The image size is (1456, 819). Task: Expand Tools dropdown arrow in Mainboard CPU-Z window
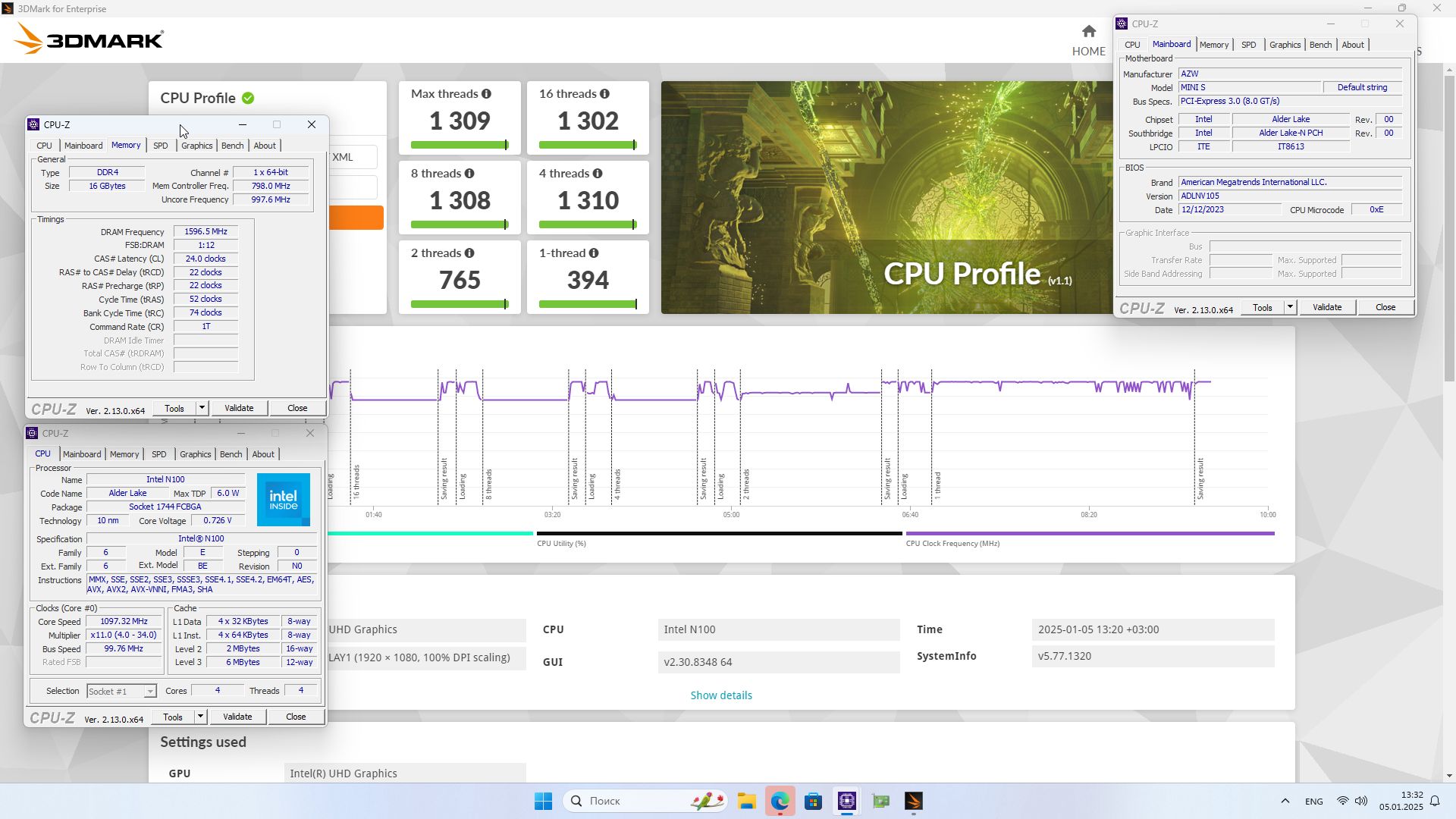pyautogui.click(x=1290, y=307)
